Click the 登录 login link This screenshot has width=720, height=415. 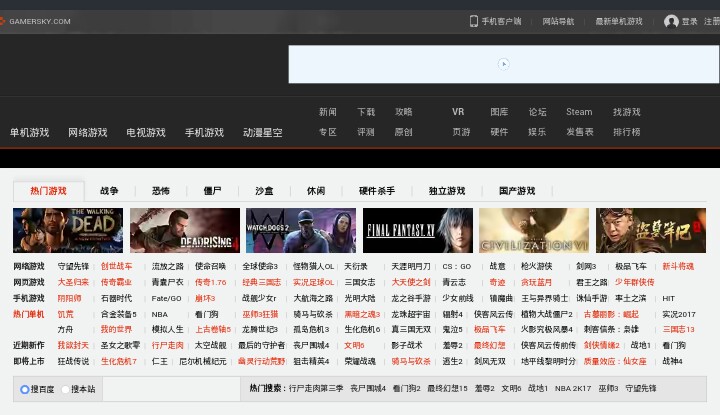pyautogui.click(x=689, y=21)
